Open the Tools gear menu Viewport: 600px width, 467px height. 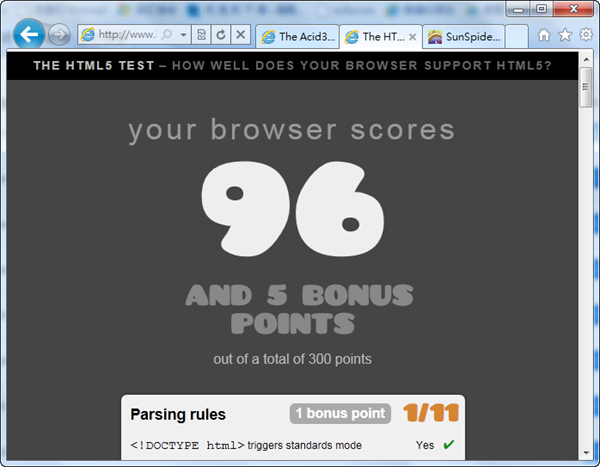pyautogui.click(x=586, y=35)
